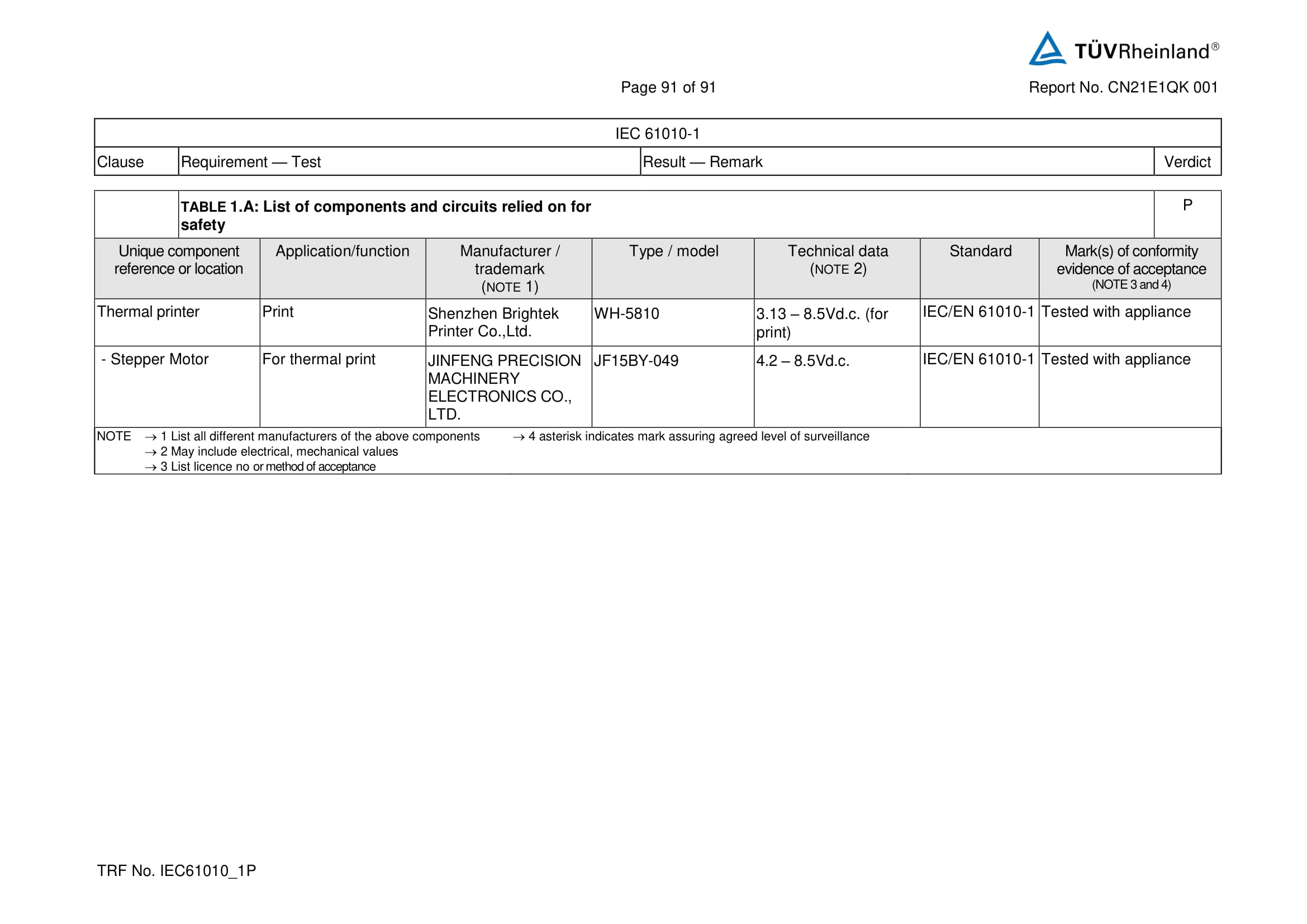Click note 2 about electrical, mechanical values
Image resolution: width=1307 pixels, height=924 pixels.
(271, 452)
